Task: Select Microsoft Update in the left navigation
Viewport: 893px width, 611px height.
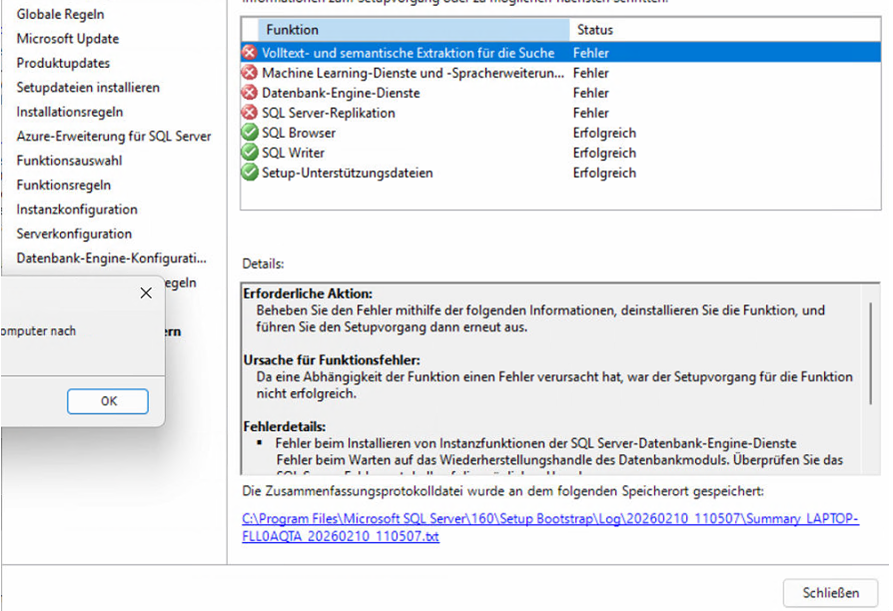Action: [x=68, y=39]
